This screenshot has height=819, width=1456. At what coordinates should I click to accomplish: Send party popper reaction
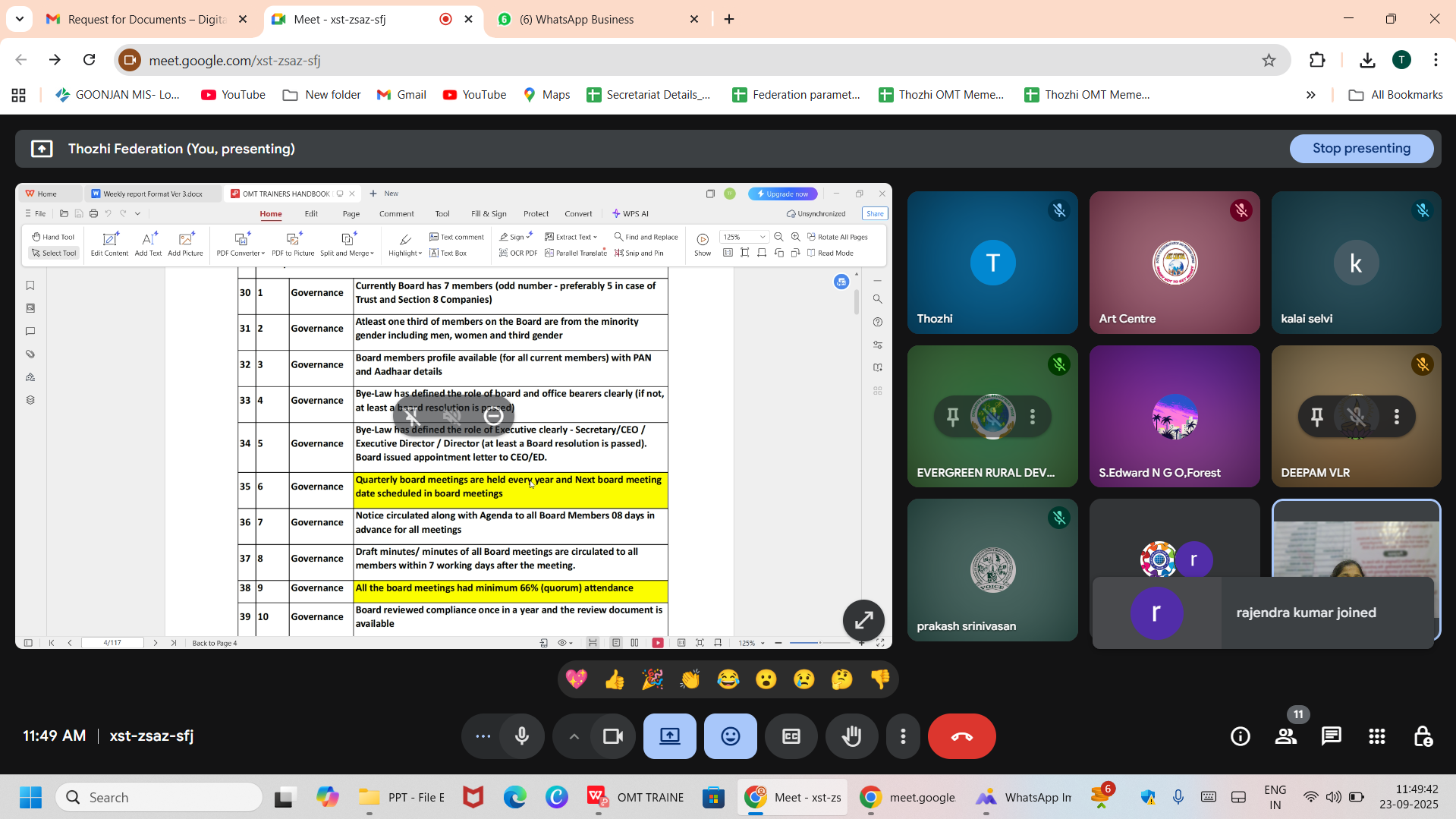(653, 679)
